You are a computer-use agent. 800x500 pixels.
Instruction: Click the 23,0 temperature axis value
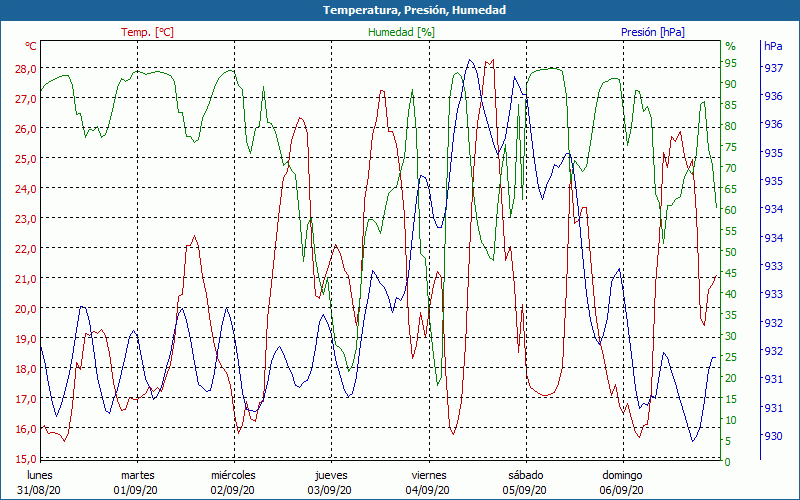click(x=26, y=219)
